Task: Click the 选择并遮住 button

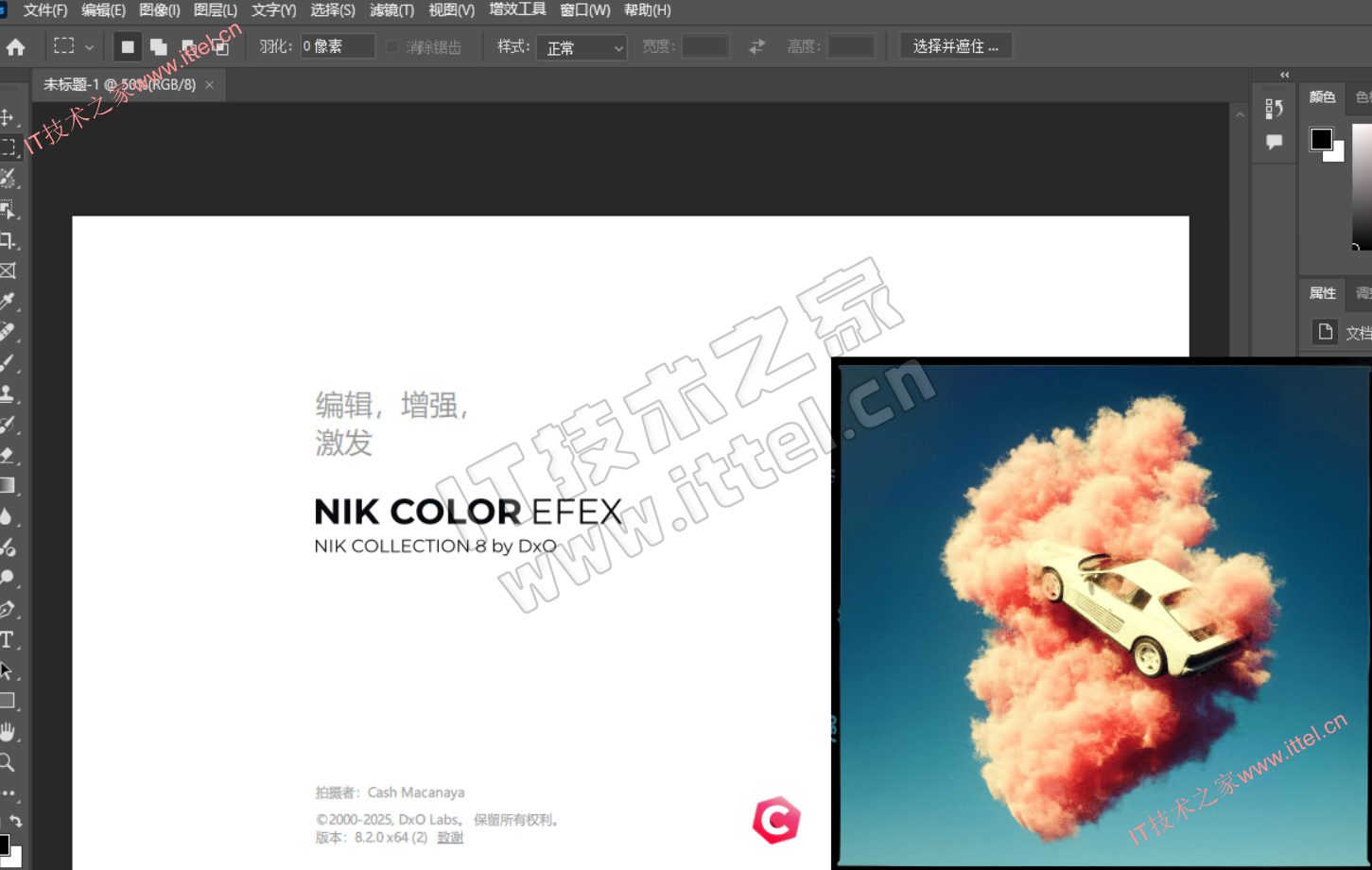Action: coord(955,46)
